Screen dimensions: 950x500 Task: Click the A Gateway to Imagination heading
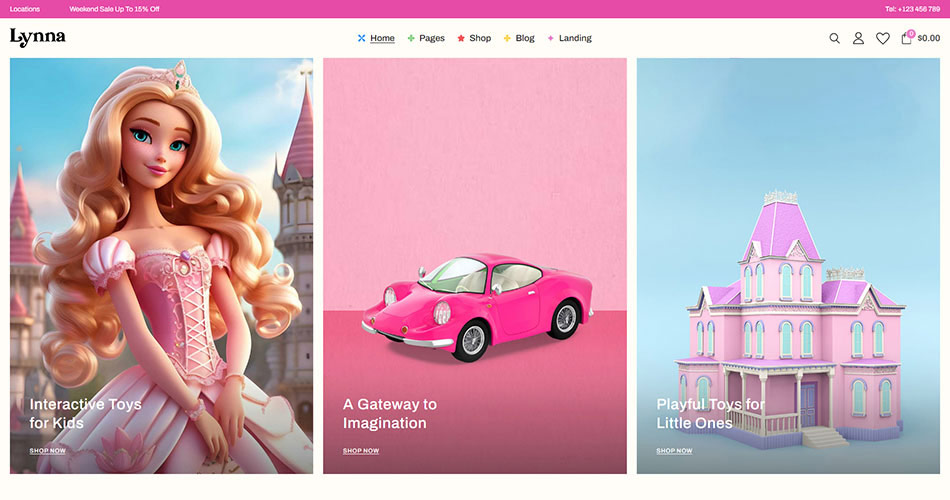coord(390,413)
